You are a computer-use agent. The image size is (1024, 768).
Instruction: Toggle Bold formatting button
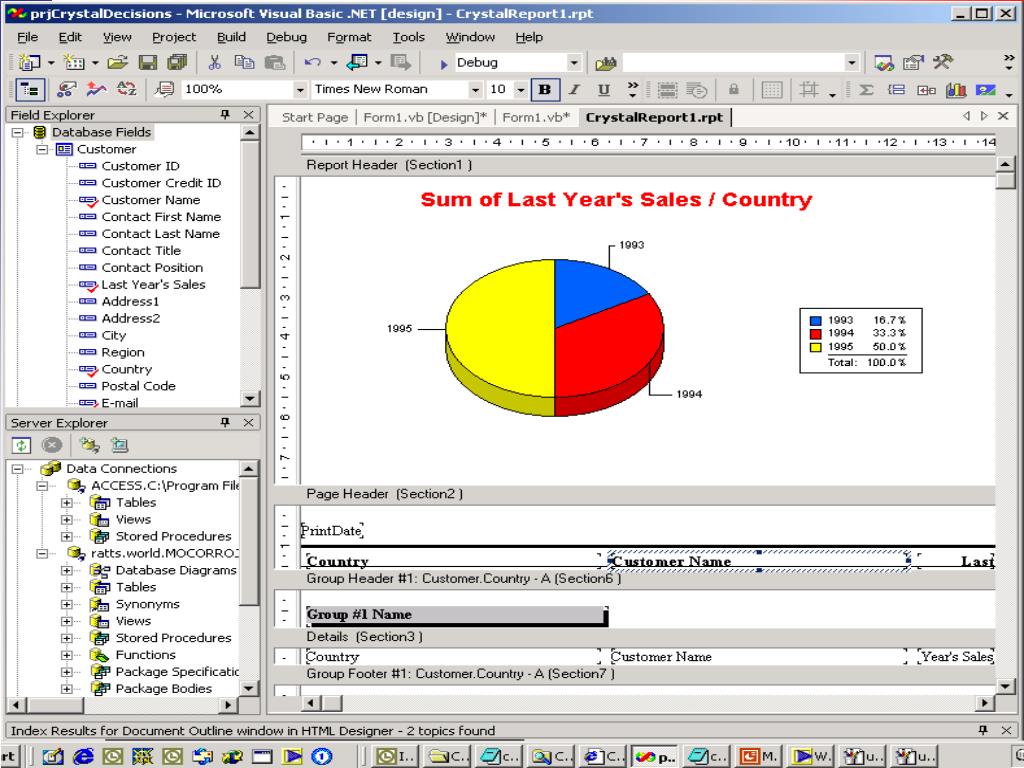[x=545, y=89]
